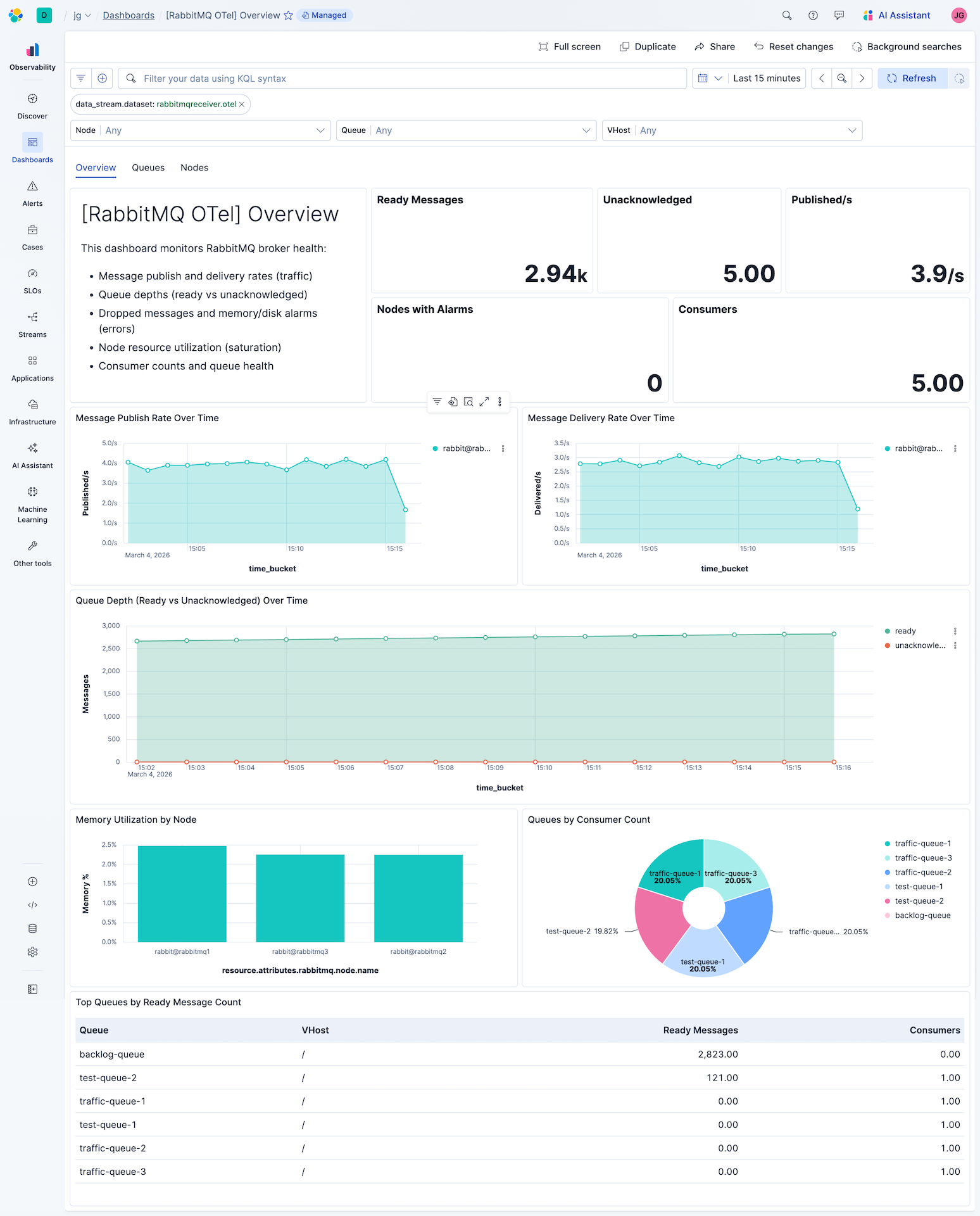
Task: Sort table by the Ready Messages column header
Action: pos(700,1030)
